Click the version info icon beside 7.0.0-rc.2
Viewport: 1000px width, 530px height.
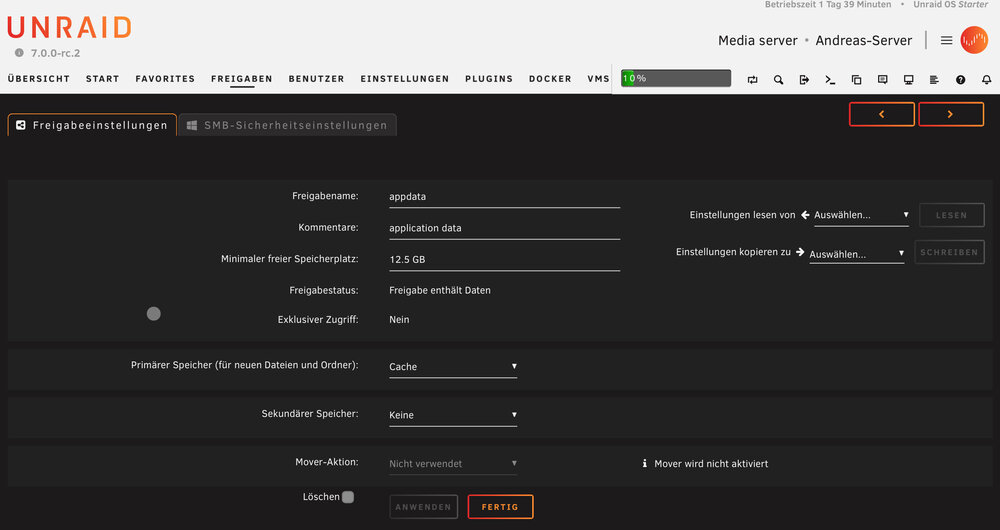(19, 53)
